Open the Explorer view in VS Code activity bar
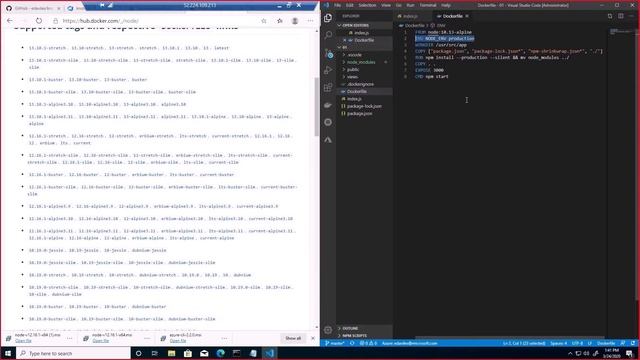 (328, 18)
